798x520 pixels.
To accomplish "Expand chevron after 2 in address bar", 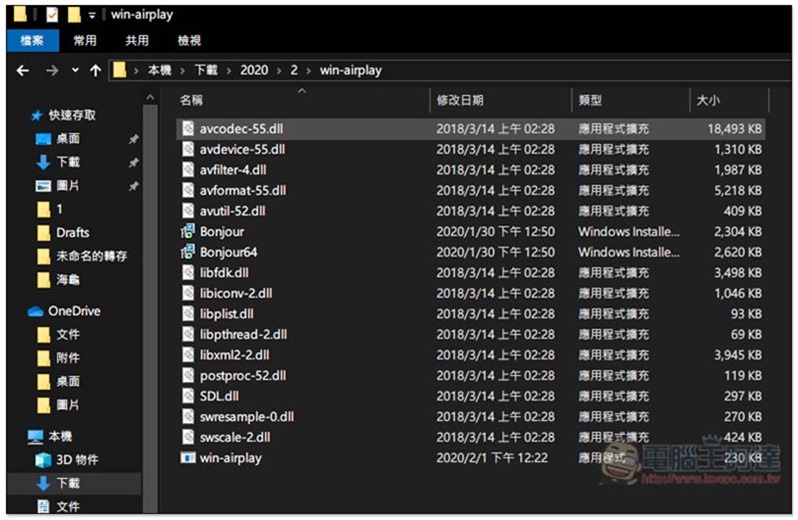I will coord(308,71).
